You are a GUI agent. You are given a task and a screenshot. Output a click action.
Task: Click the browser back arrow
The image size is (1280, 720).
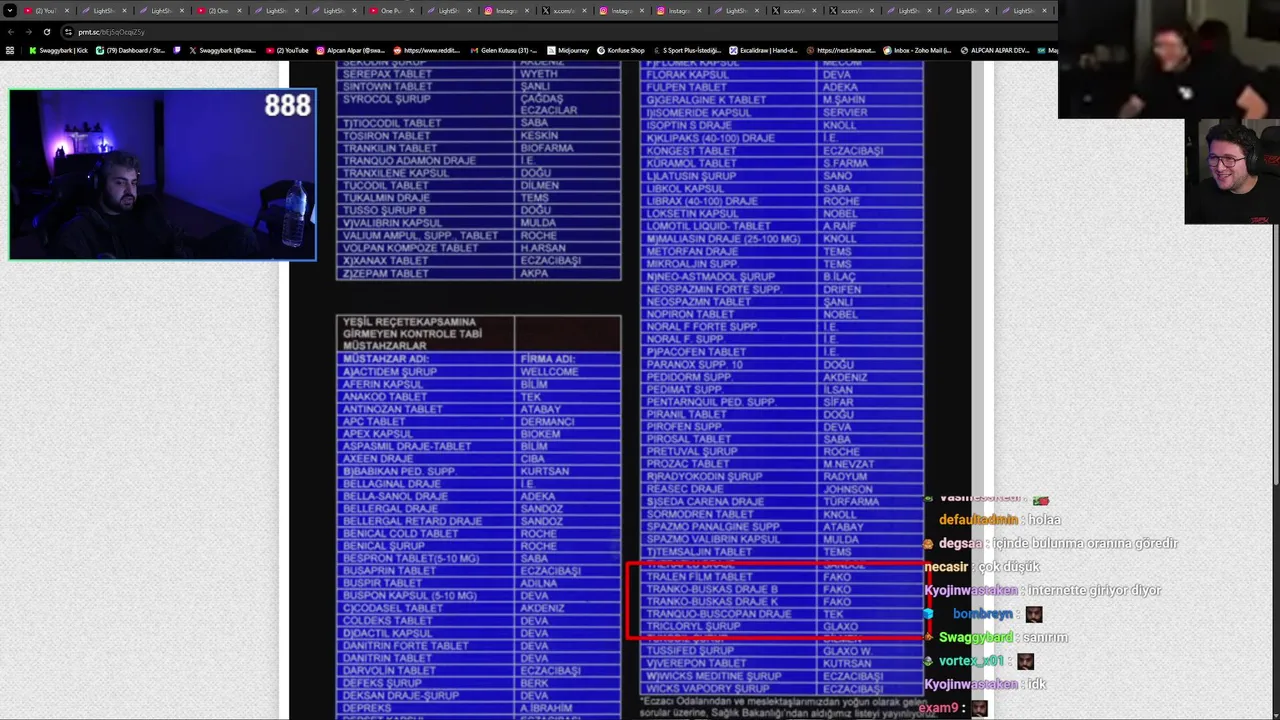(10, 32)
